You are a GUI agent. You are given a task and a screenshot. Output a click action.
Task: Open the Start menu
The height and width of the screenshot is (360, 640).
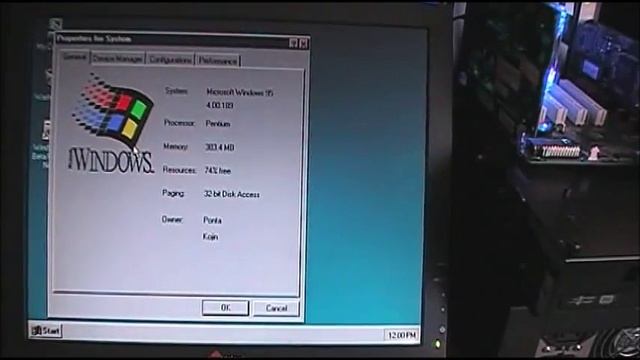(x=46, y=331)
